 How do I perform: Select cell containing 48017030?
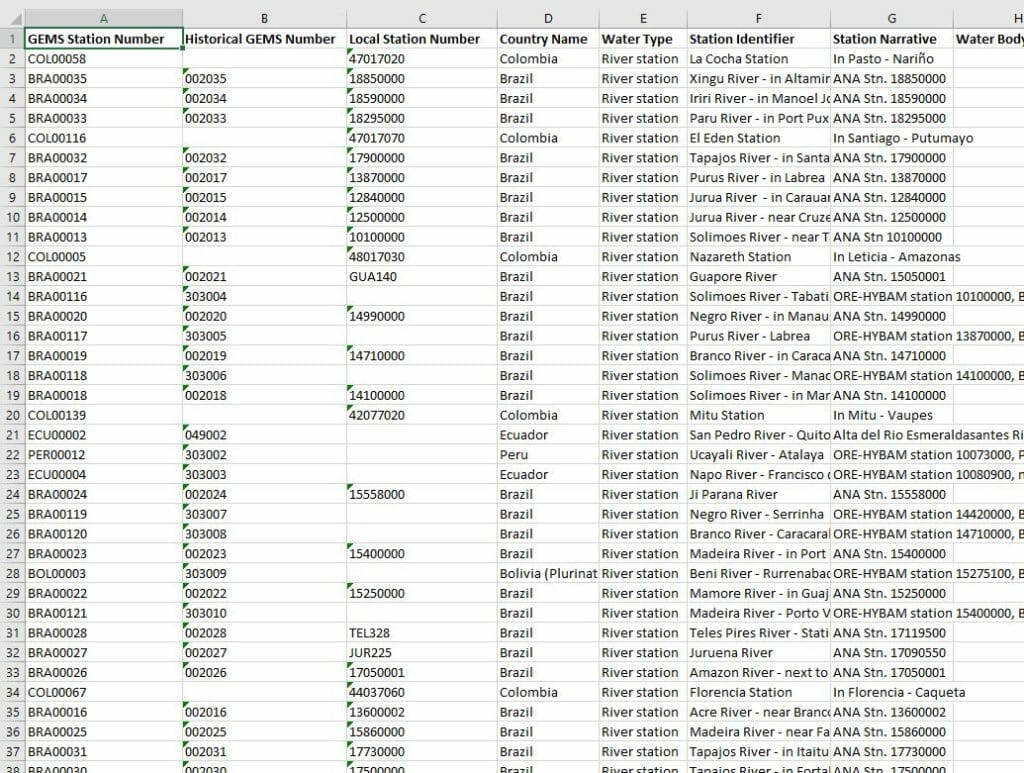pos(422,257)
